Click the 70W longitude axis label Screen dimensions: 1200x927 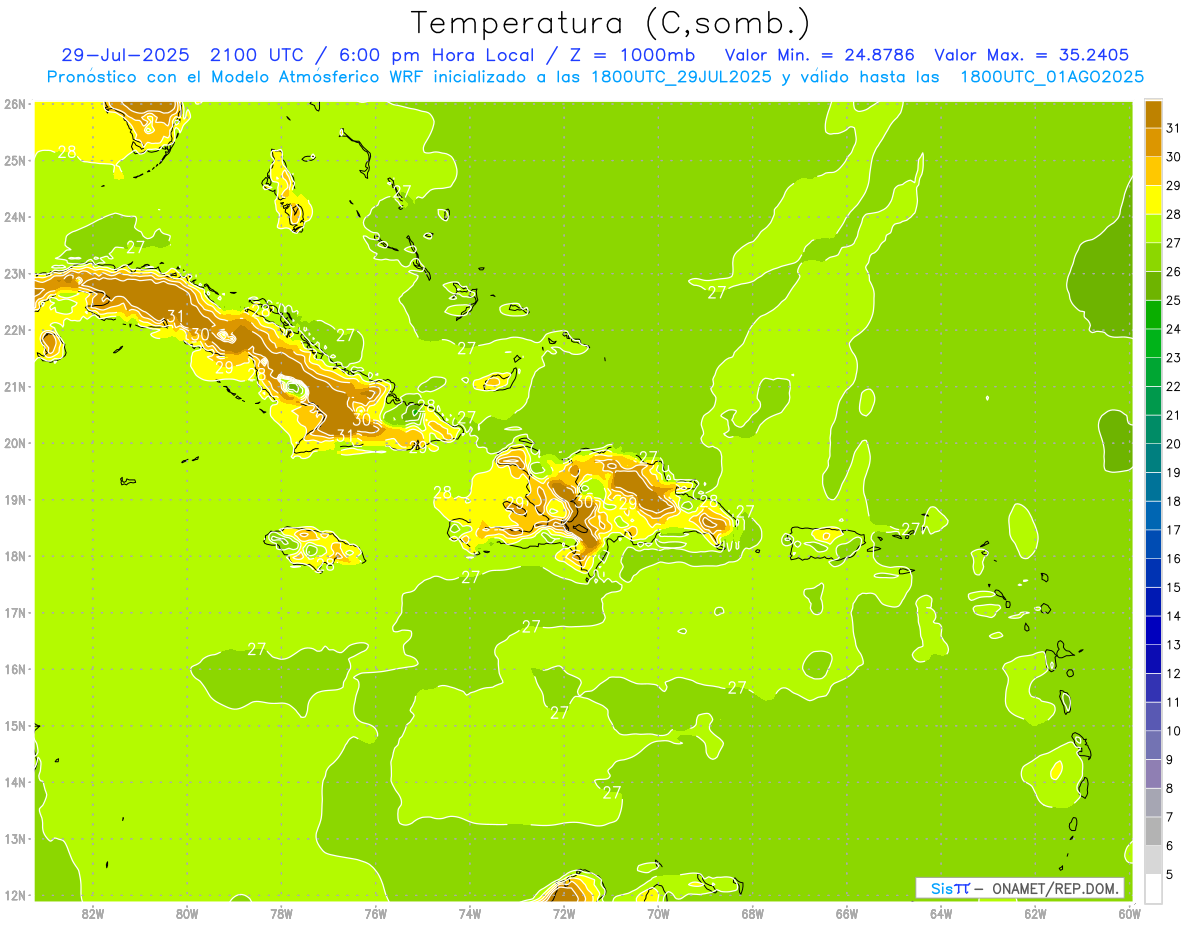pos(658,913)
